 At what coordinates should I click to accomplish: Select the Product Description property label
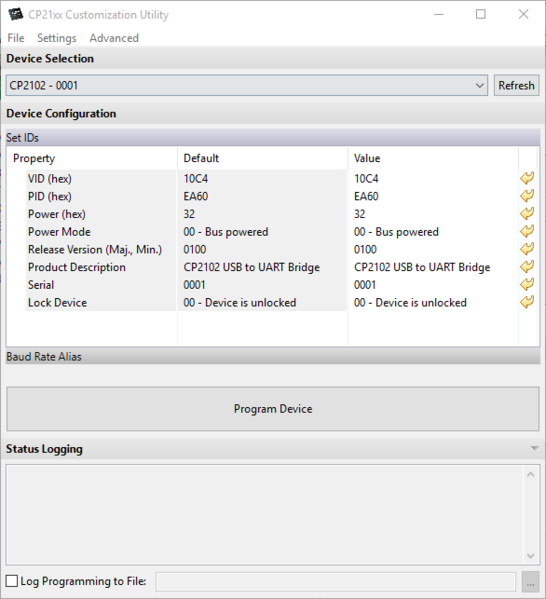coord(76,267)
